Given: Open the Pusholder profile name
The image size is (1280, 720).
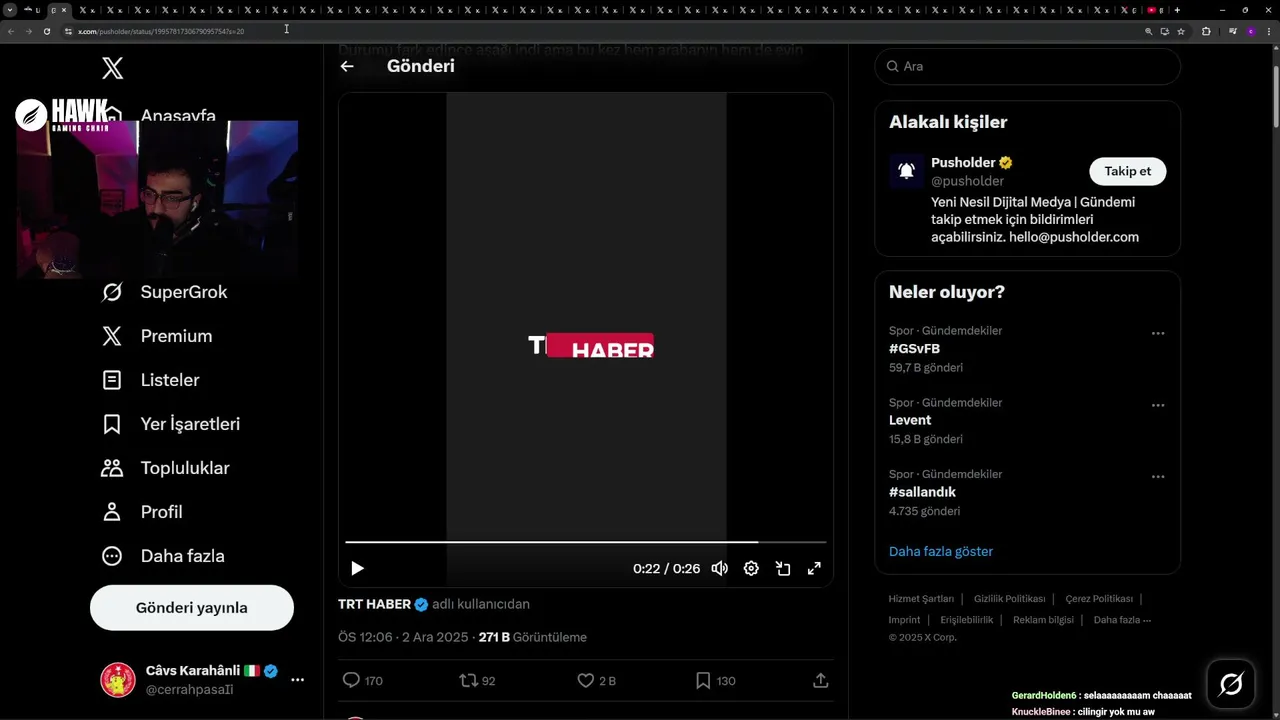Looking at the screenshot, I should (x=963, y=162).
